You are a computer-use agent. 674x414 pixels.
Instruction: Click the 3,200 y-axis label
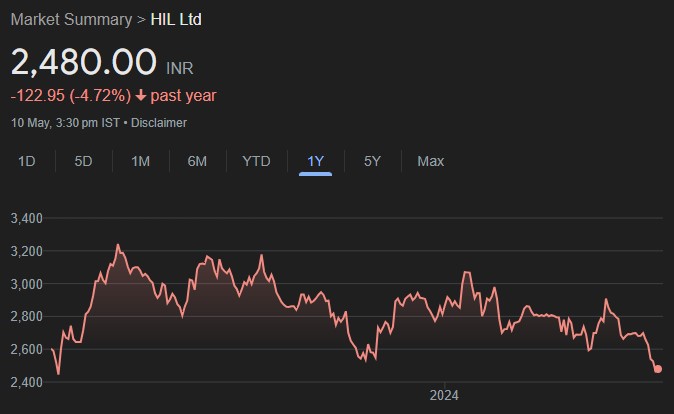click(x=27, y=251)
